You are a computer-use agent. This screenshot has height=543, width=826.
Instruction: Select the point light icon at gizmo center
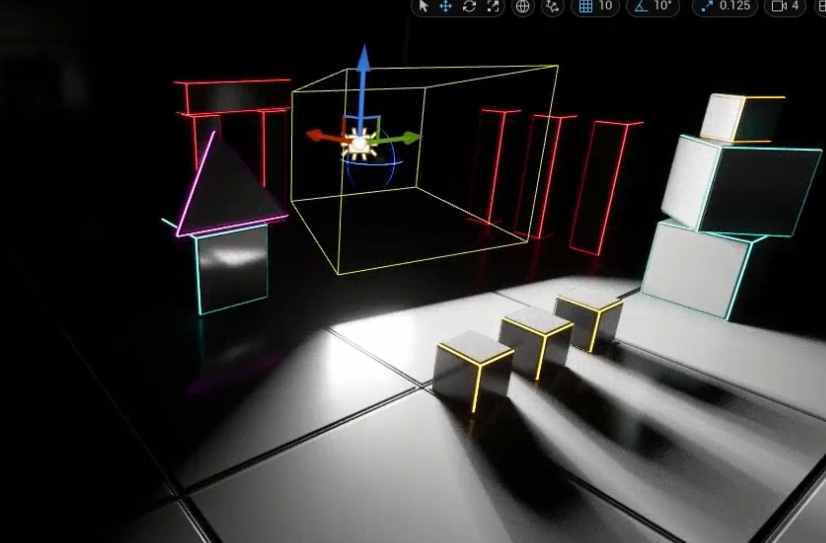(359, 144)
